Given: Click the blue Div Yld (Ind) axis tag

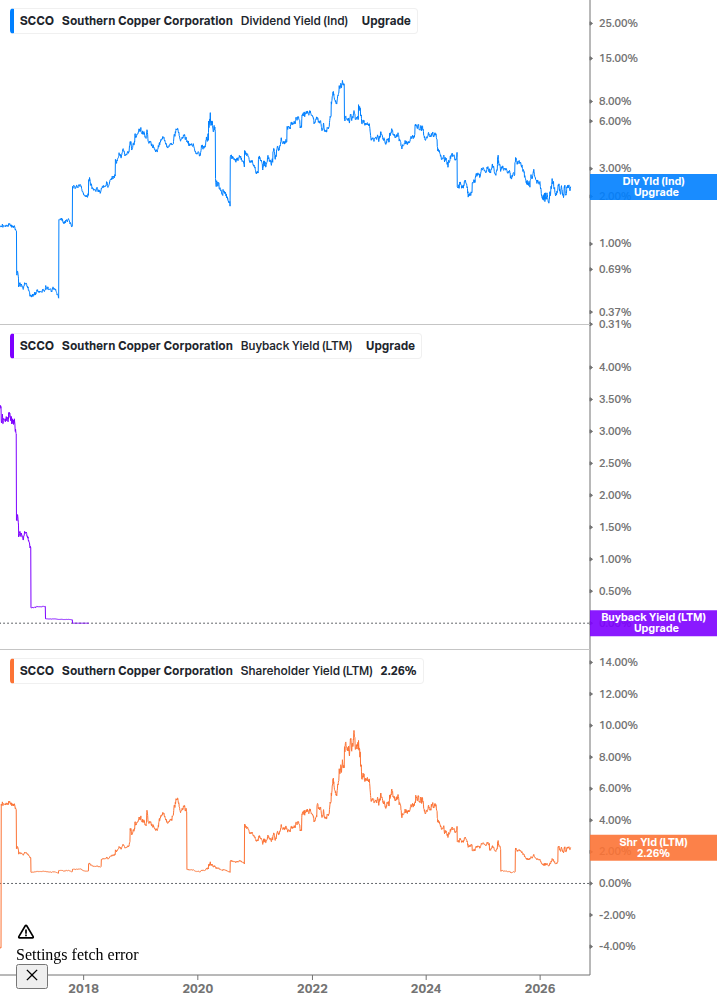Looking at the screenshot, I should pyautogui.click(x=653, y=187).
